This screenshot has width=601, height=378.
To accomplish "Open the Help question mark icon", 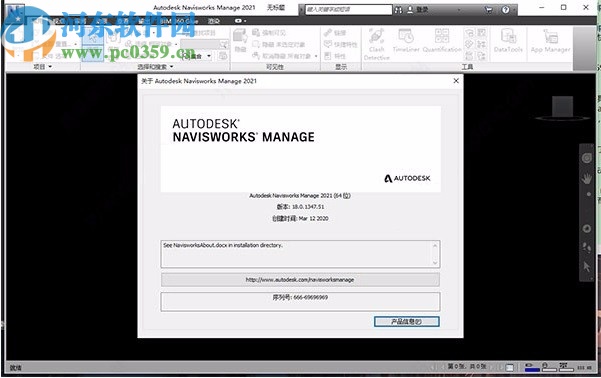I will (x=505, y=10).
